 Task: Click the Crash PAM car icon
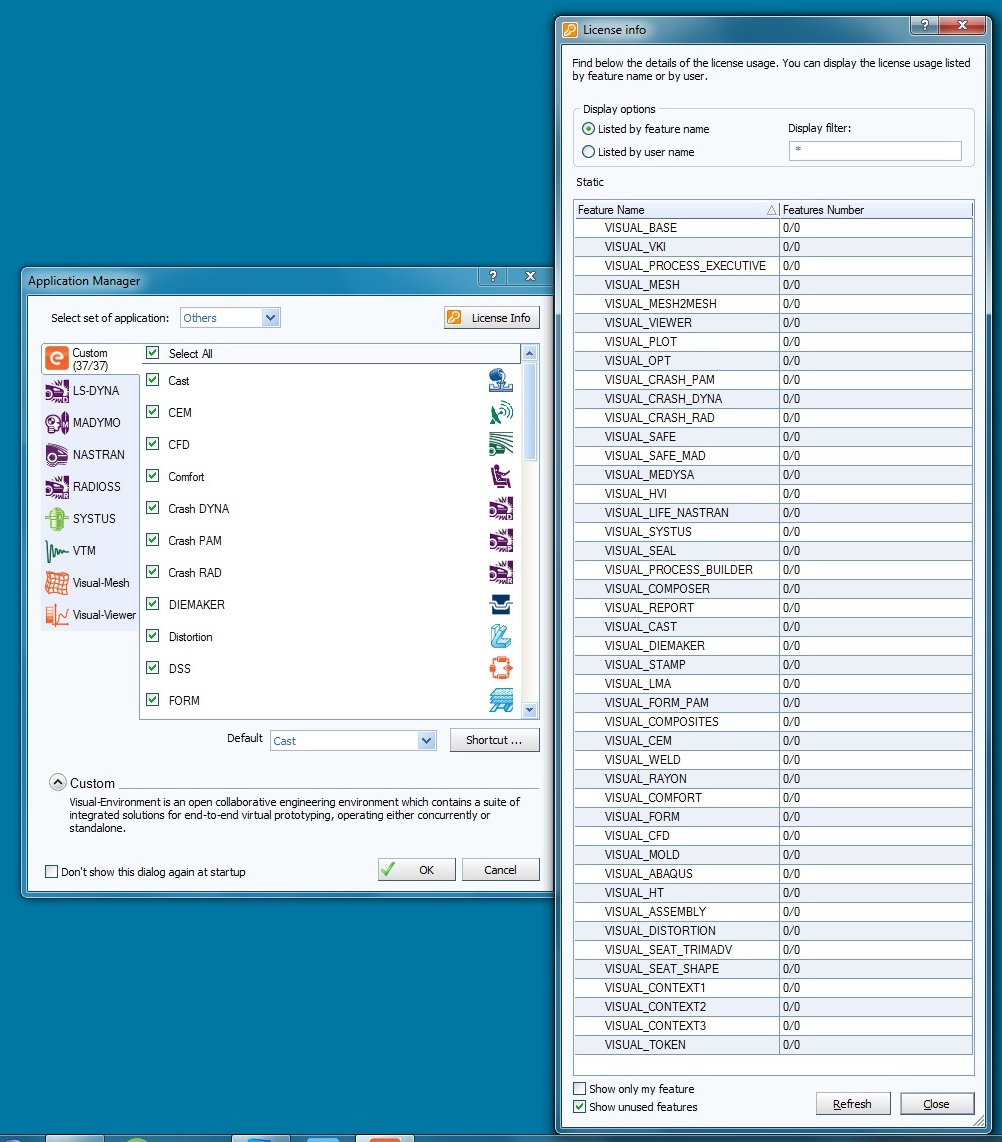(501, 540)
